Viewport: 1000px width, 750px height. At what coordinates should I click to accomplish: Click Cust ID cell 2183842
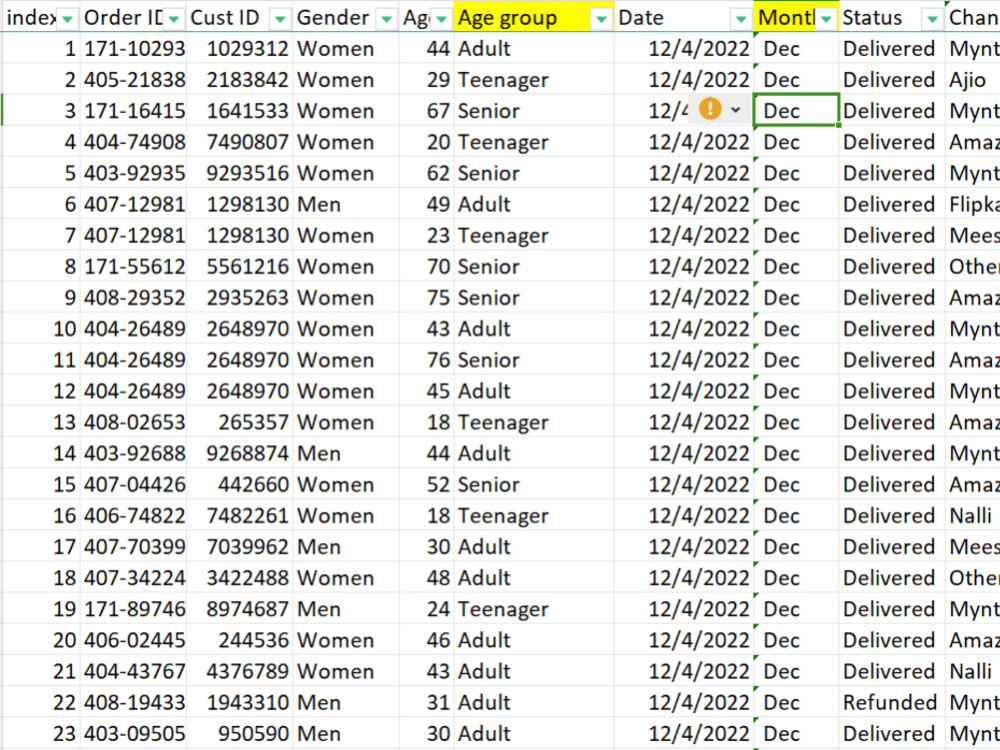(240, 80)
